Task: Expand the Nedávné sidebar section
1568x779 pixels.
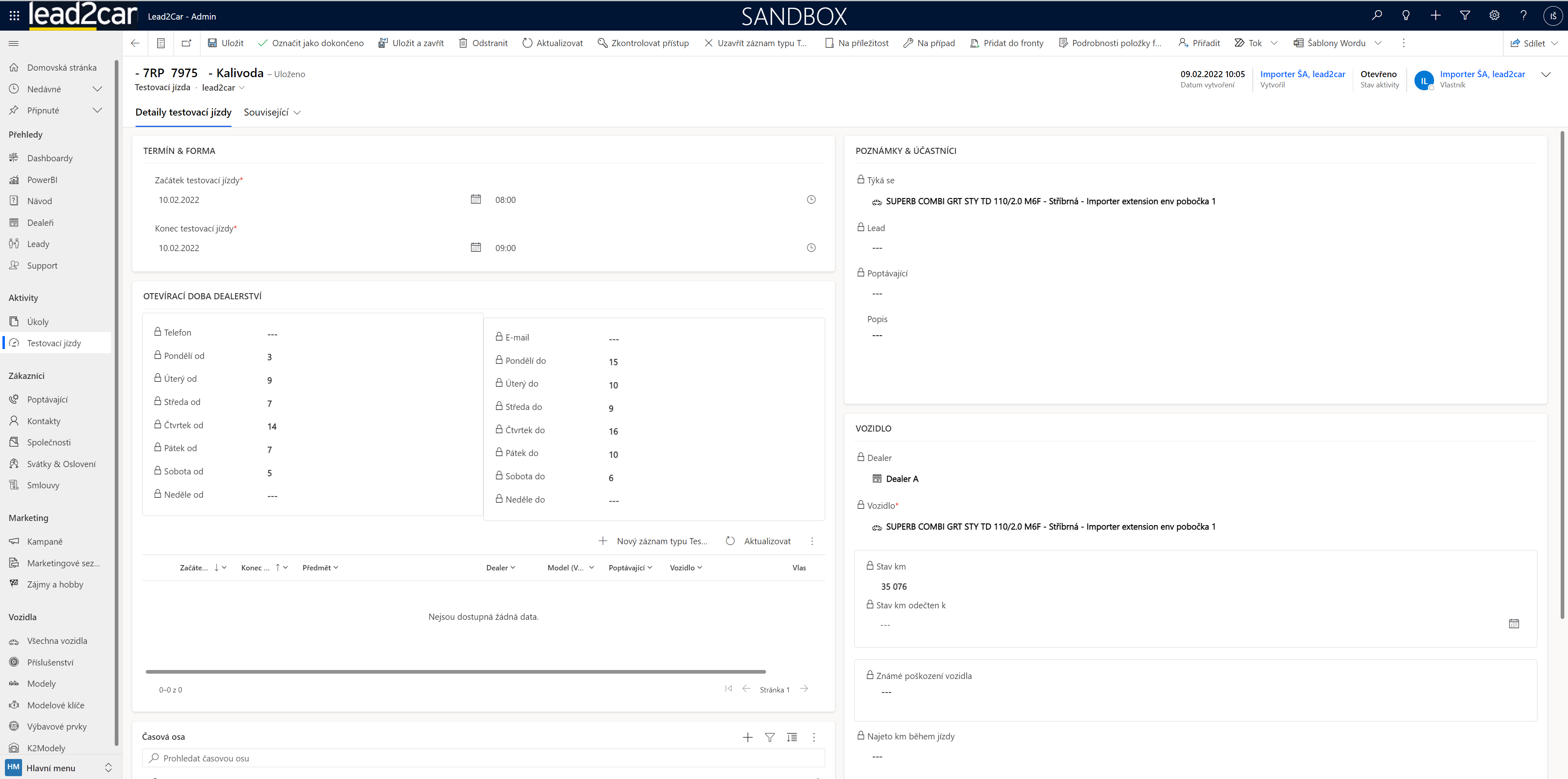Action: 98,89
